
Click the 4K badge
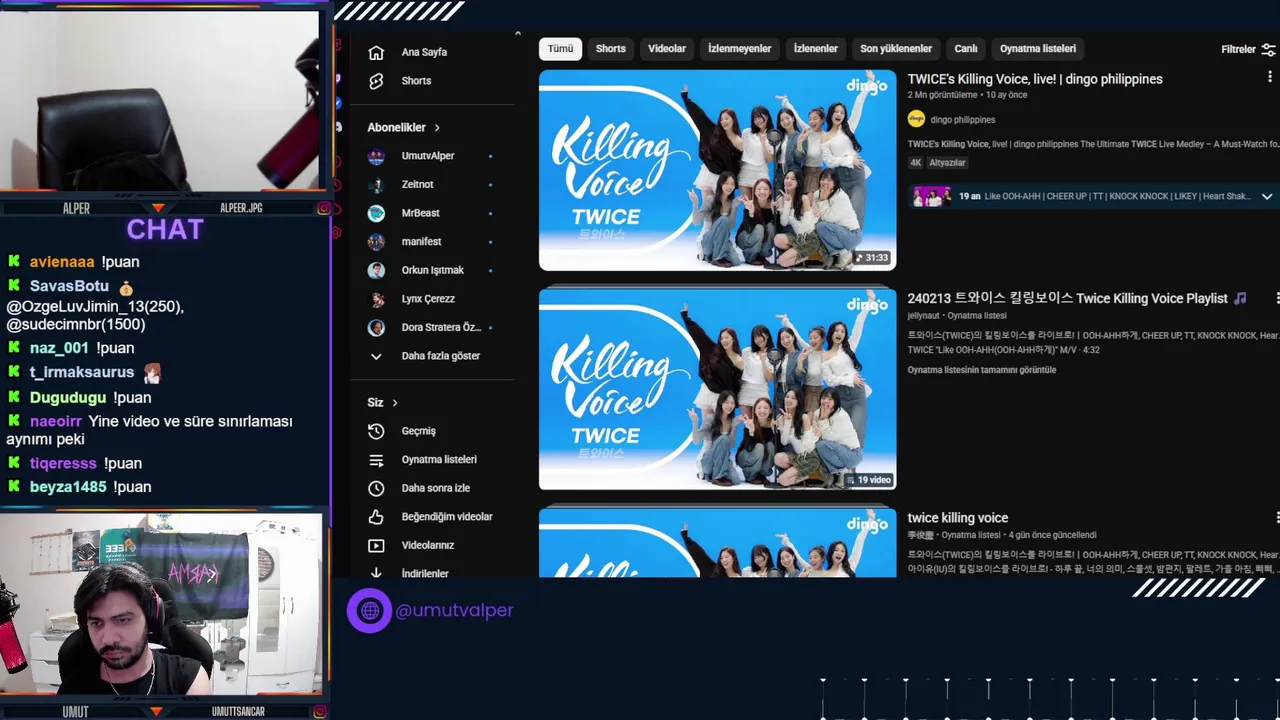pyautogui.click(x=915, y=163)
